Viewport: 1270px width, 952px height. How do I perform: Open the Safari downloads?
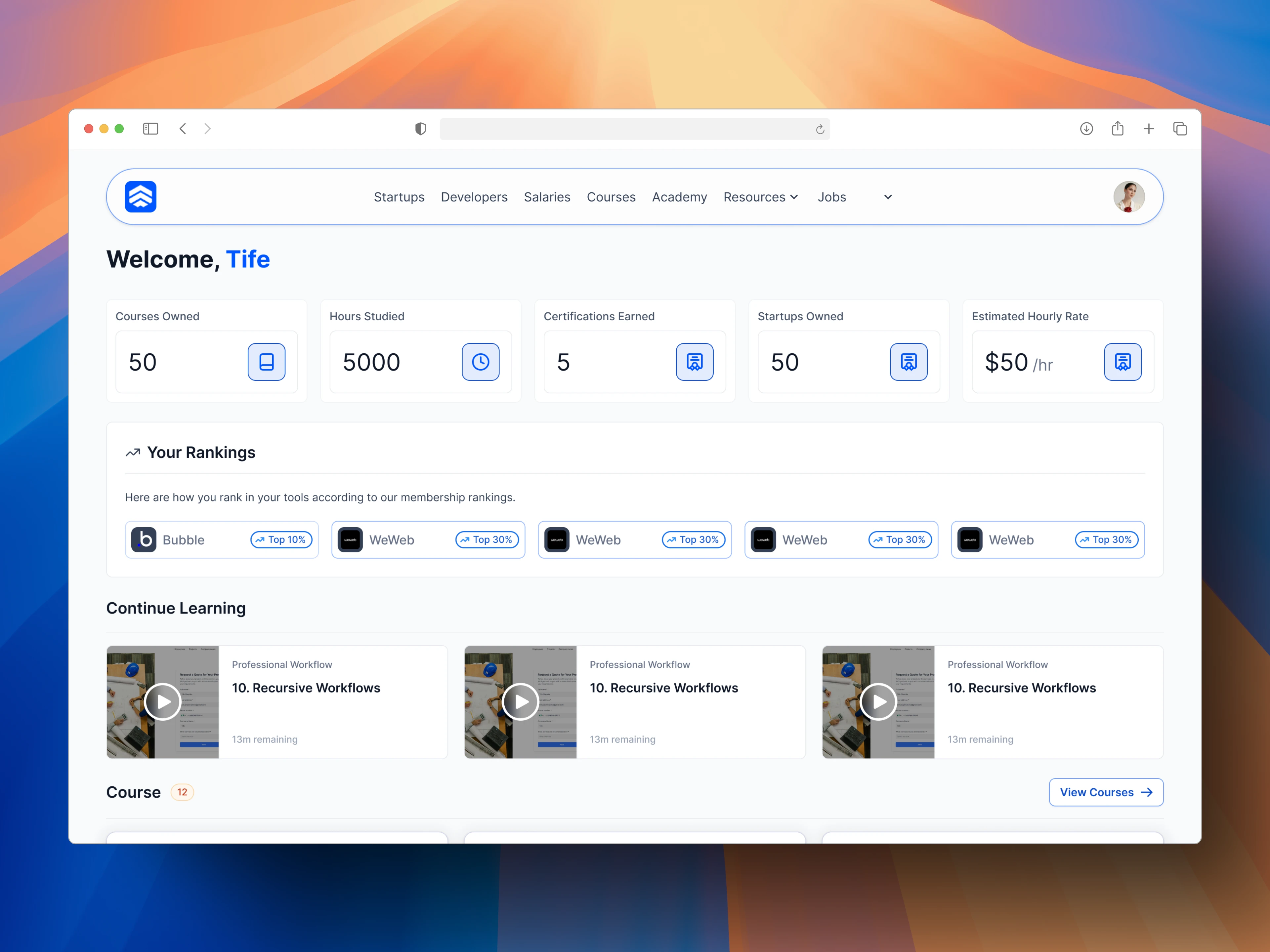(x=1086, y=129)
